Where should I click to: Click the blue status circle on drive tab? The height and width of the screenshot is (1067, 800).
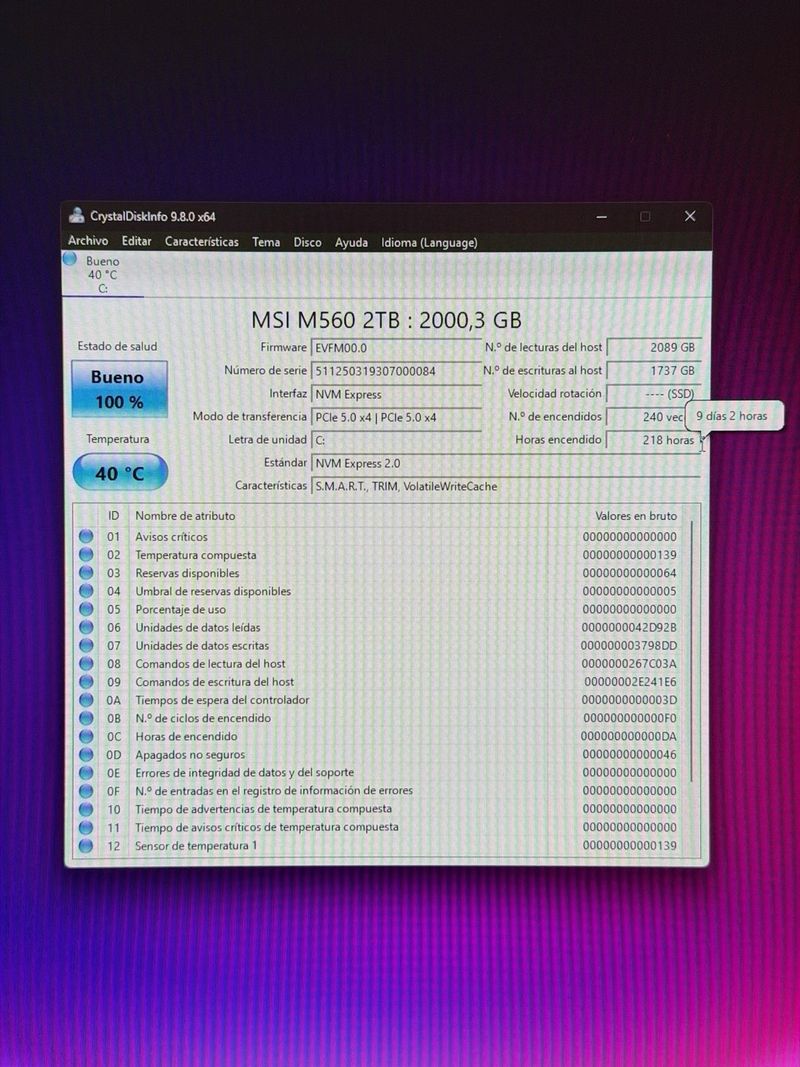pyautogui.click(x=69, y=259)
